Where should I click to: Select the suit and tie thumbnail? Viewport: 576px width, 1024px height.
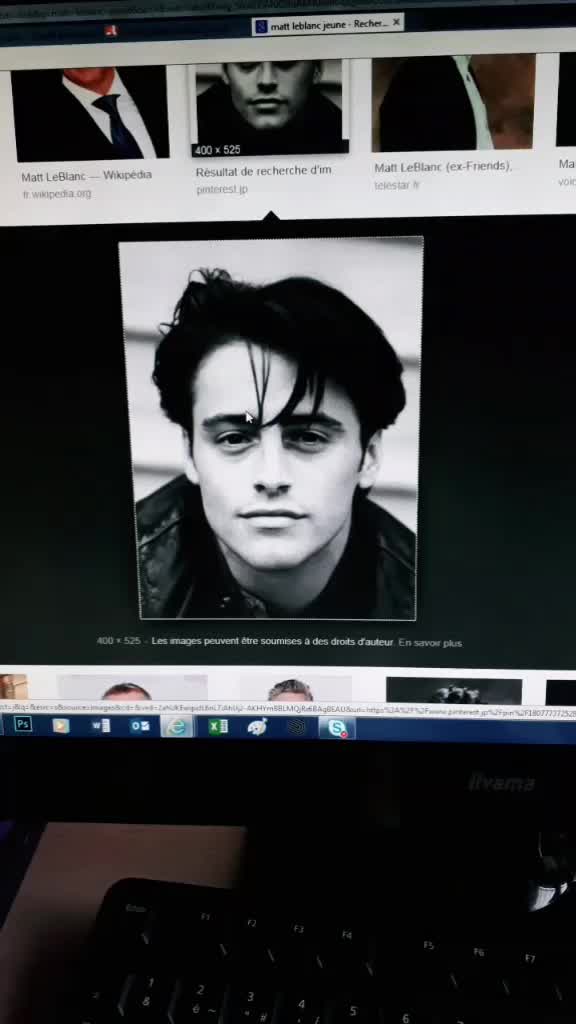point(89,112)
